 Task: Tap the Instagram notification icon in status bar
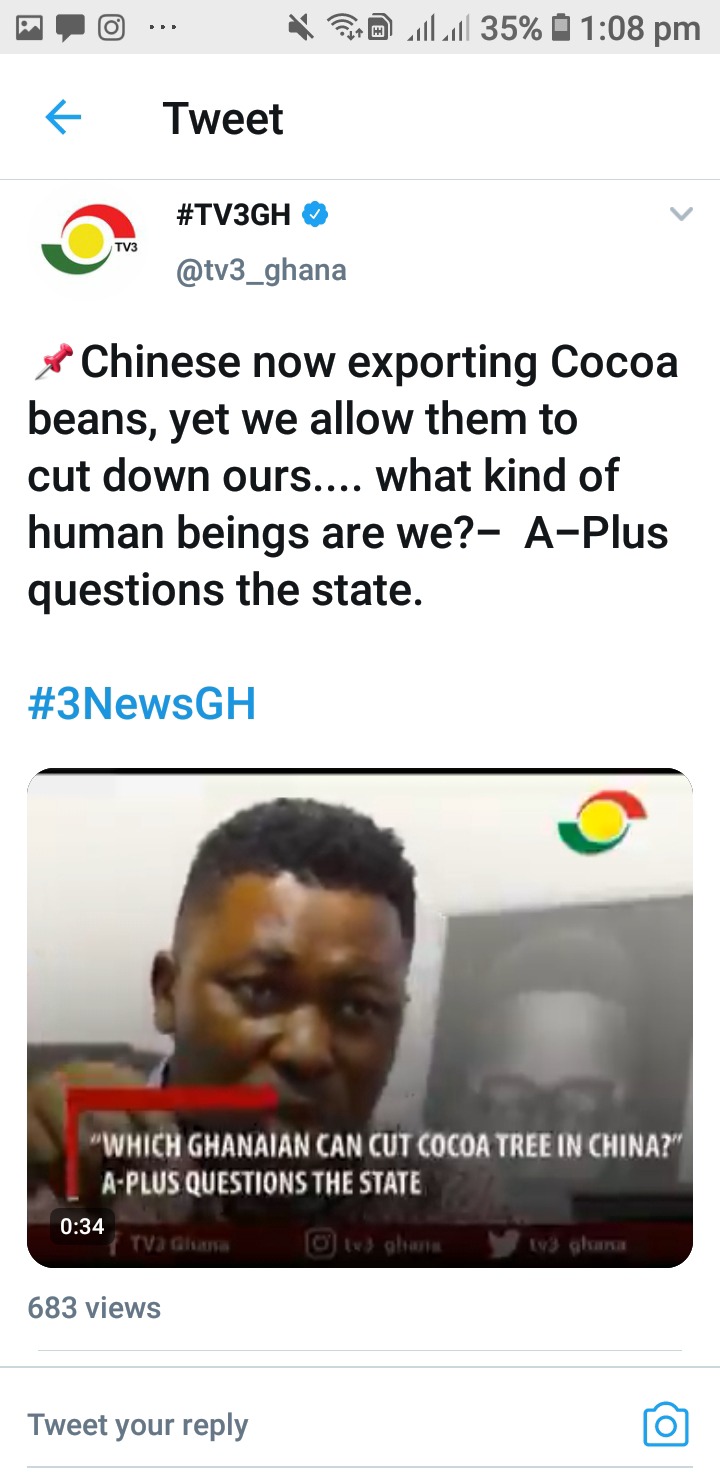point(110,28)
